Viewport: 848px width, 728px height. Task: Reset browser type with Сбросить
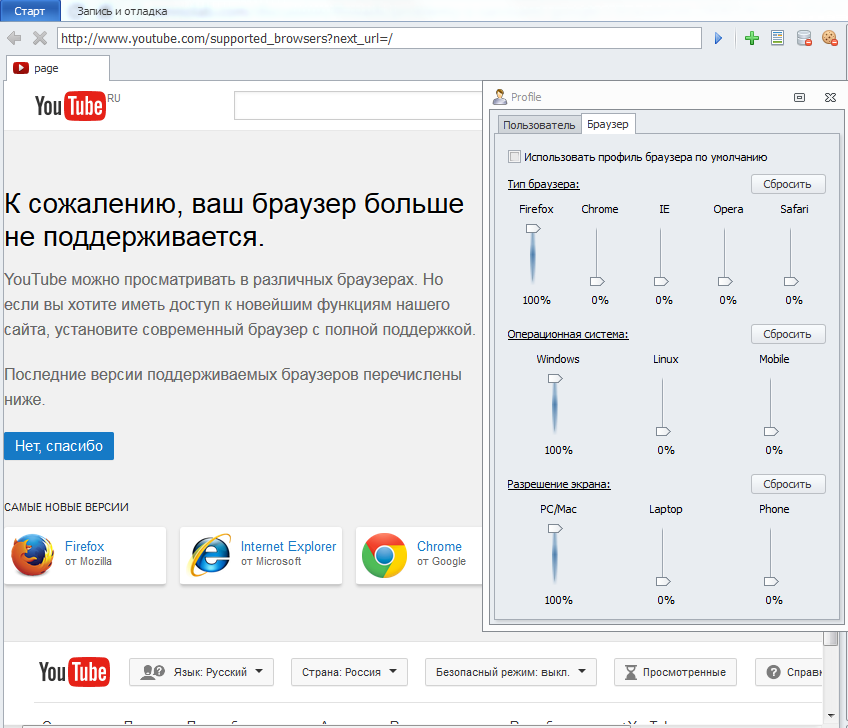point(788,184)
